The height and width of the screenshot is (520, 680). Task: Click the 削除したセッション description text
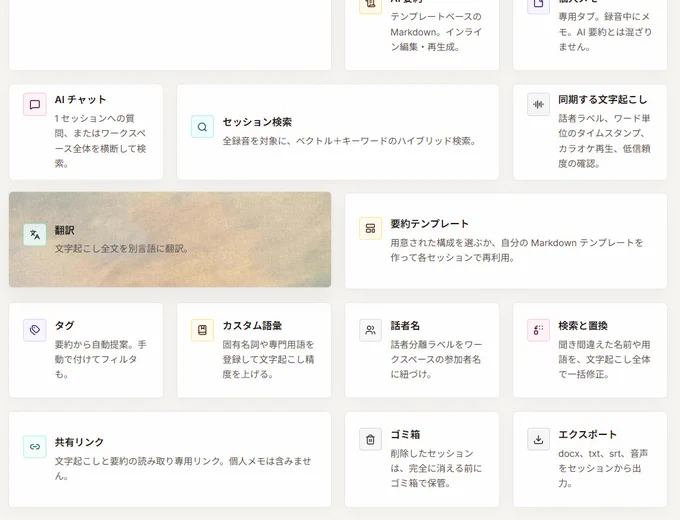point(436,468)
